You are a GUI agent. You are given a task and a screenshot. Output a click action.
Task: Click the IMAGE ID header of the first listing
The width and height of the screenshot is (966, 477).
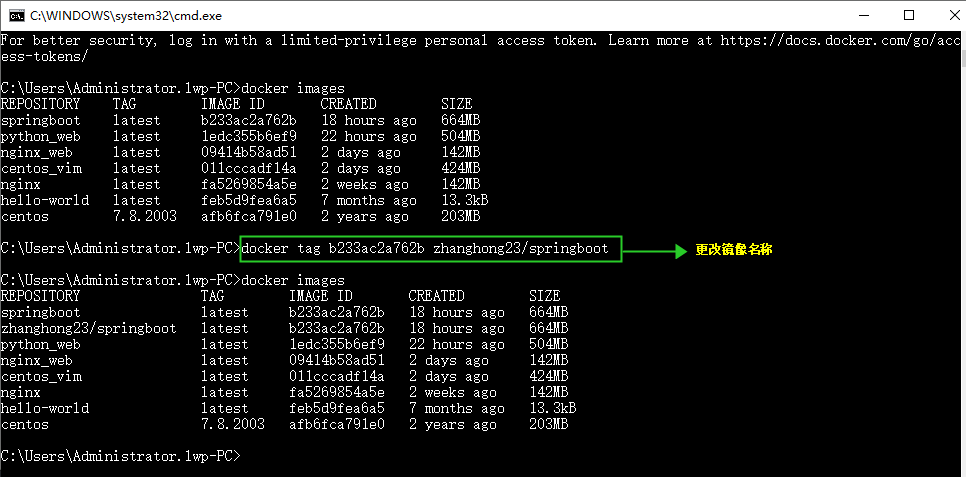[x=232, y=105]
